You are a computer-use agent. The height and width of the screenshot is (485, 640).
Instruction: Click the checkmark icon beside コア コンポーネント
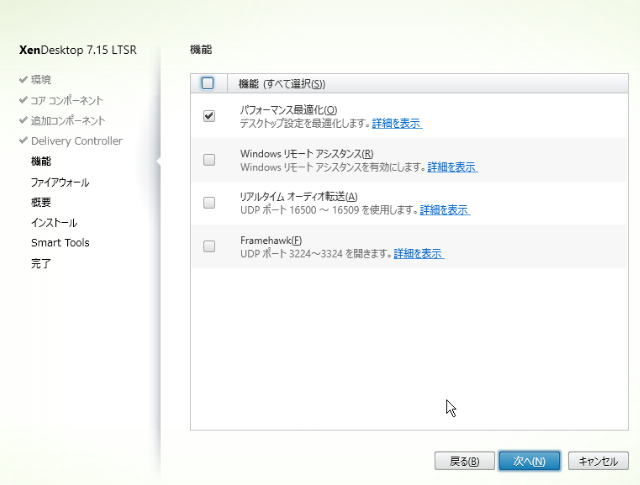(23, 100)
